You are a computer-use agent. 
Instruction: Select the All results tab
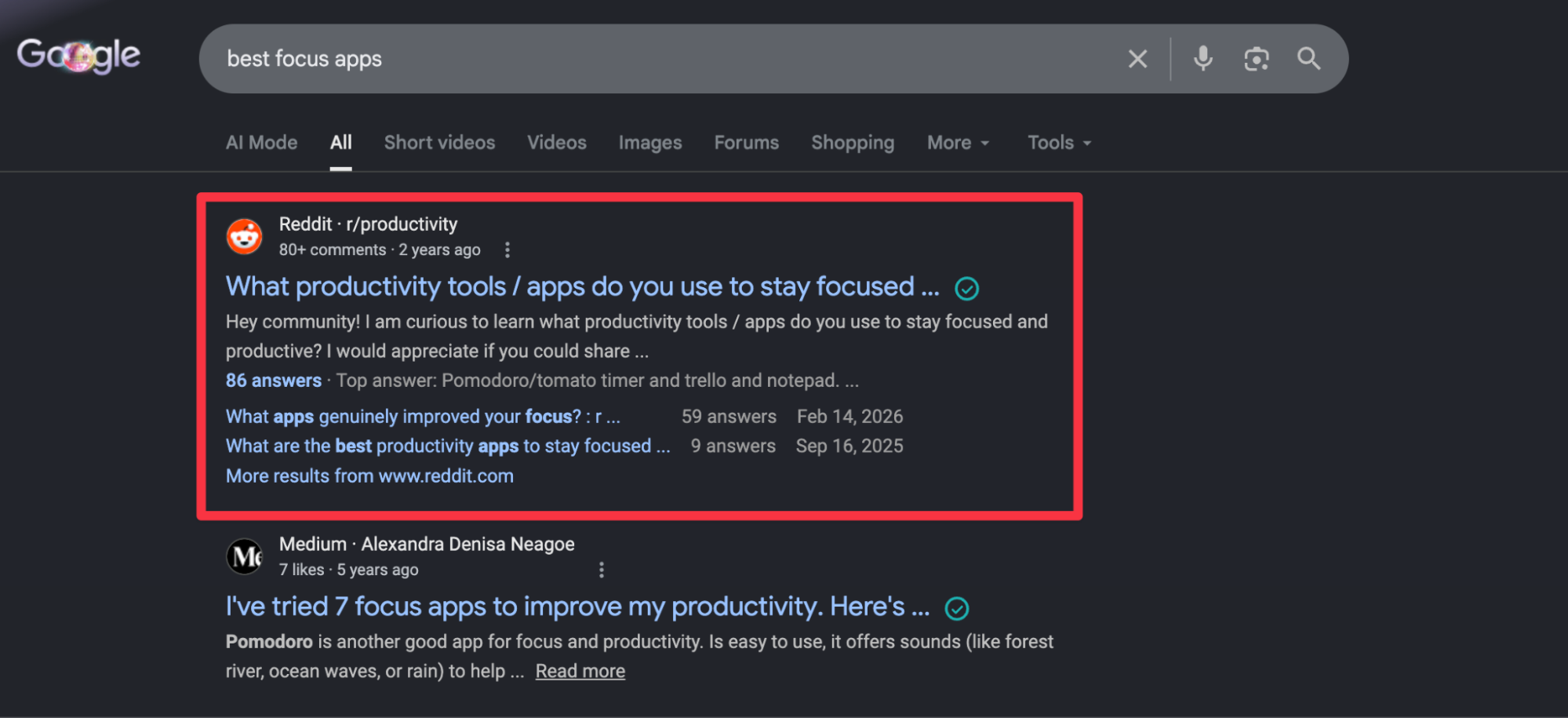coord(340,143)
